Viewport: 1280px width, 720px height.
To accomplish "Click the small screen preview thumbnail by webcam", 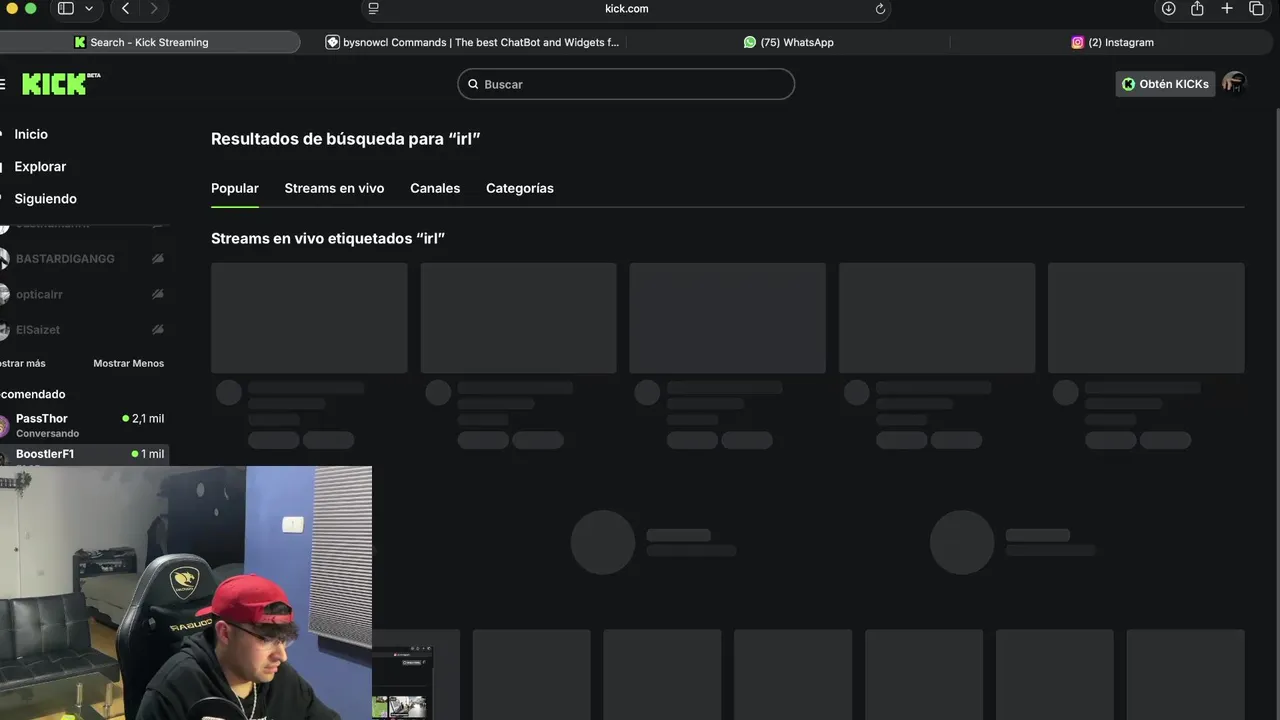I will [x=402, y=683].
